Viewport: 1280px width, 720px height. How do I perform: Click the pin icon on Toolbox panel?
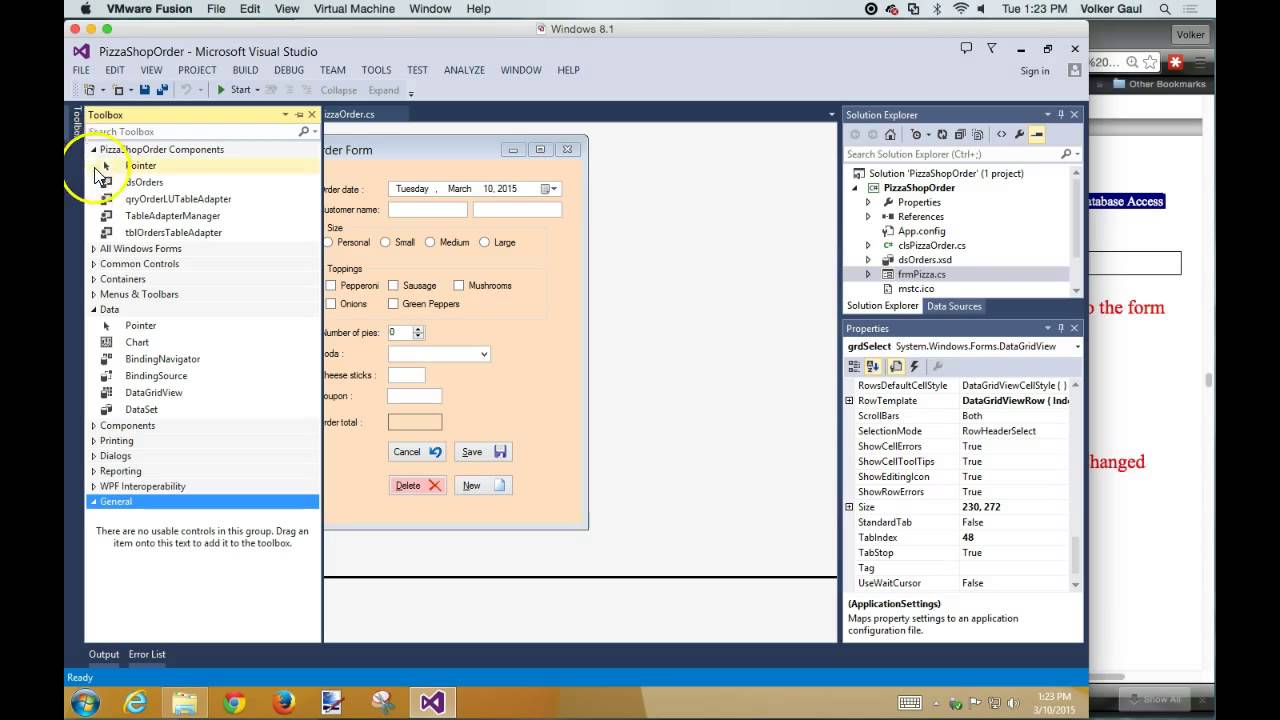coord(299,115)
